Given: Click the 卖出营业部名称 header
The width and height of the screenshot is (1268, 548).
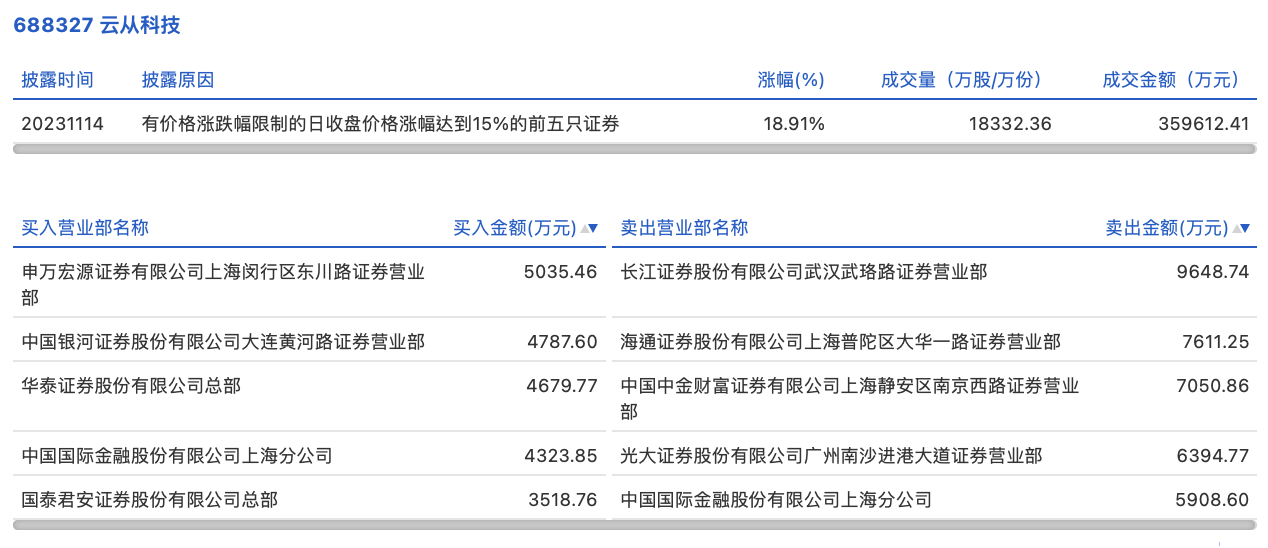Looking at the screenshot, I should click(684, 228).
